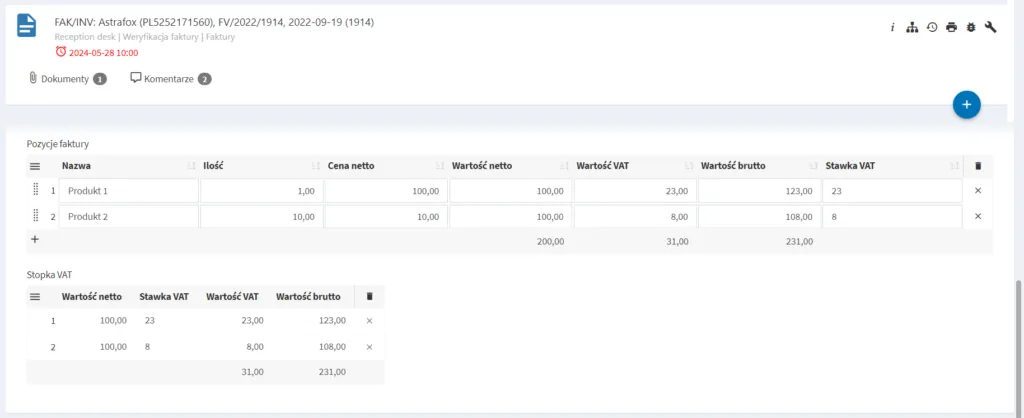Open the wrench settings icon
The height and width of the screenshot is (418, 1024).
991,27
